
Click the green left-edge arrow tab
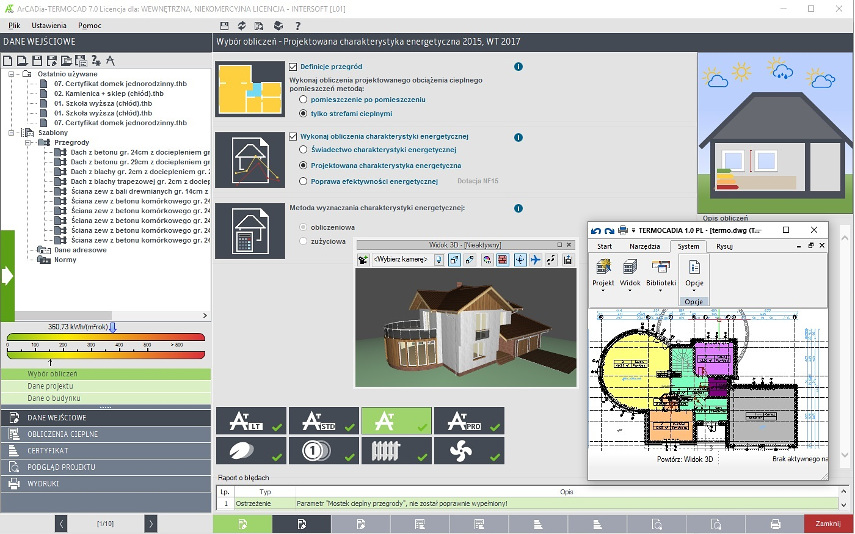coord(7,276)
